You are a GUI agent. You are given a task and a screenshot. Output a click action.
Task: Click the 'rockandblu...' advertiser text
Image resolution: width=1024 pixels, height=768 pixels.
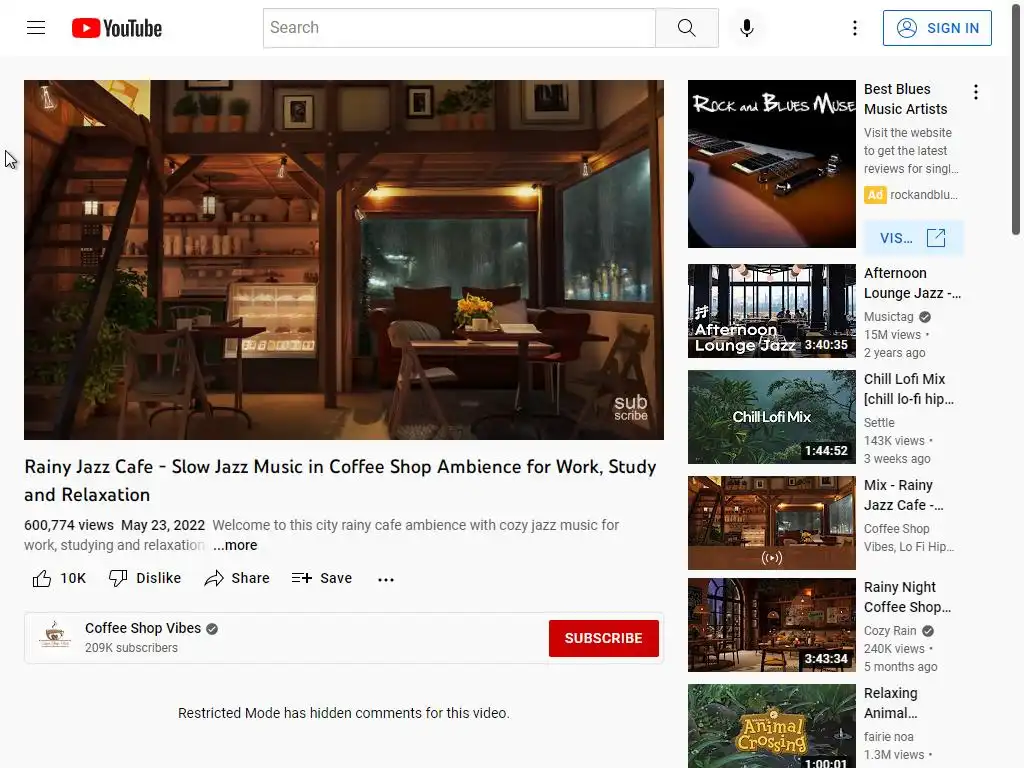coord(923,195)
